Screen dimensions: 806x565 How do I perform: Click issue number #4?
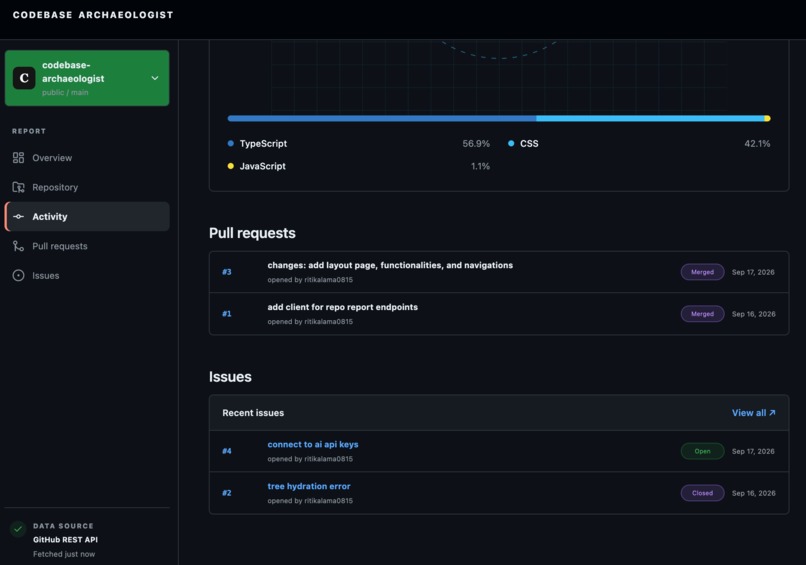[227, 451]
